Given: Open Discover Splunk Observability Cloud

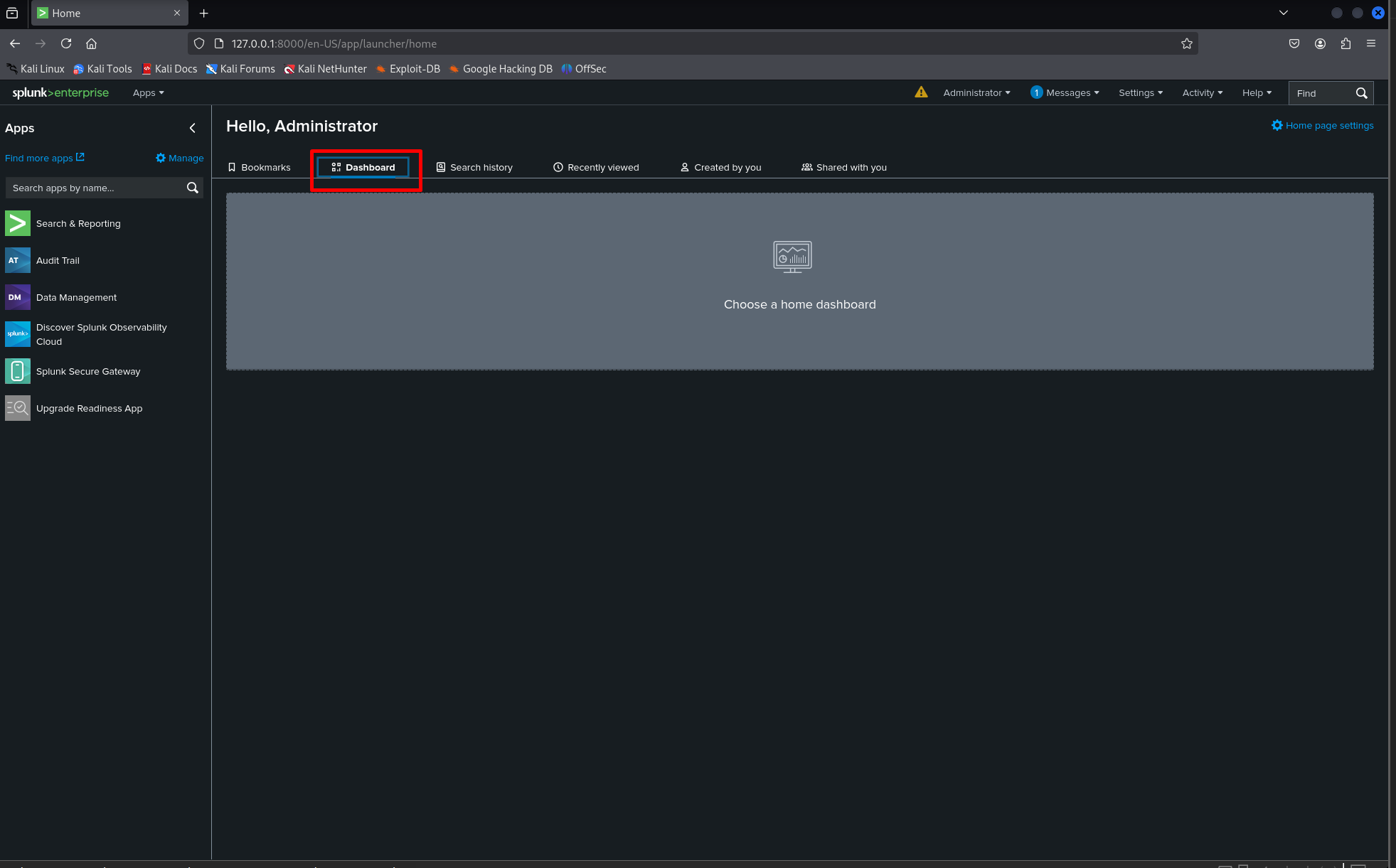Looking at the screenshot, I should 101,334.
